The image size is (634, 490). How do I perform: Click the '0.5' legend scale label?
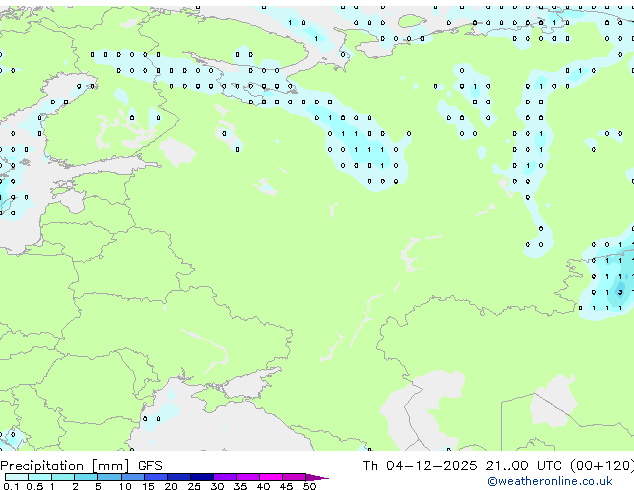click(35, 486)
